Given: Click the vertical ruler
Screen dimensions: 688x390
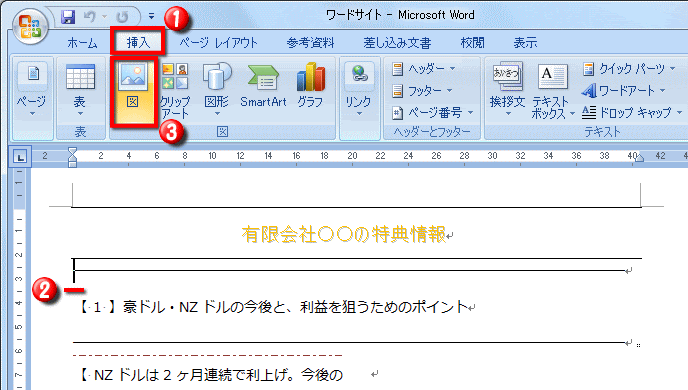Looking at the screenshot, I should tap(19, 279).
